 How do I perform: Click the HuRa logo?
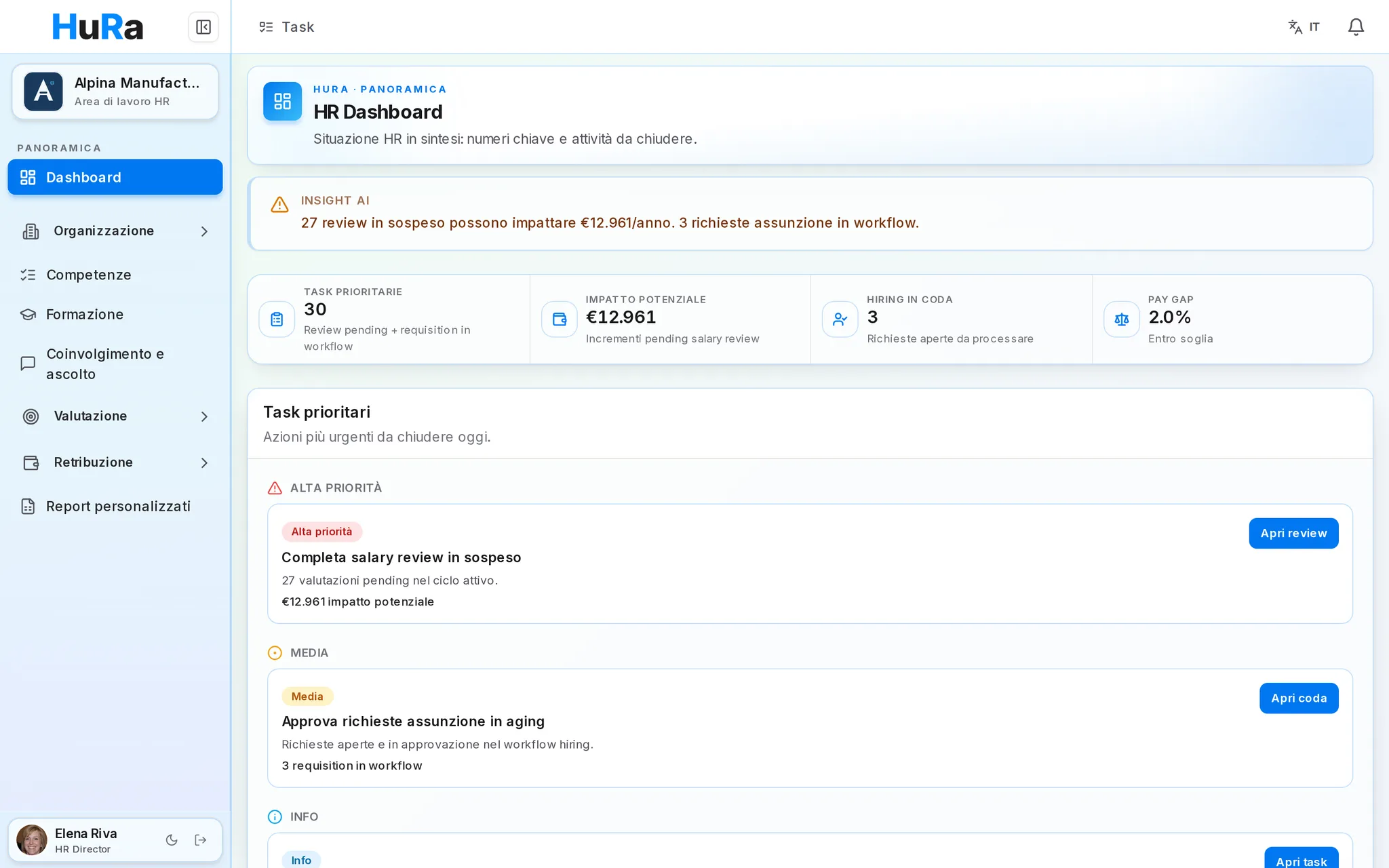click(x=98, y=27)
